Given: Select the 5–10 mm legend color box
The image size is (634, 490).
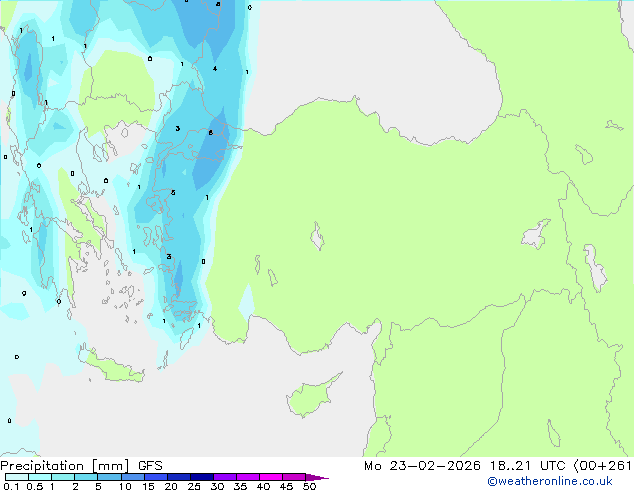Looking at the screenshot, I should point(109,477).
